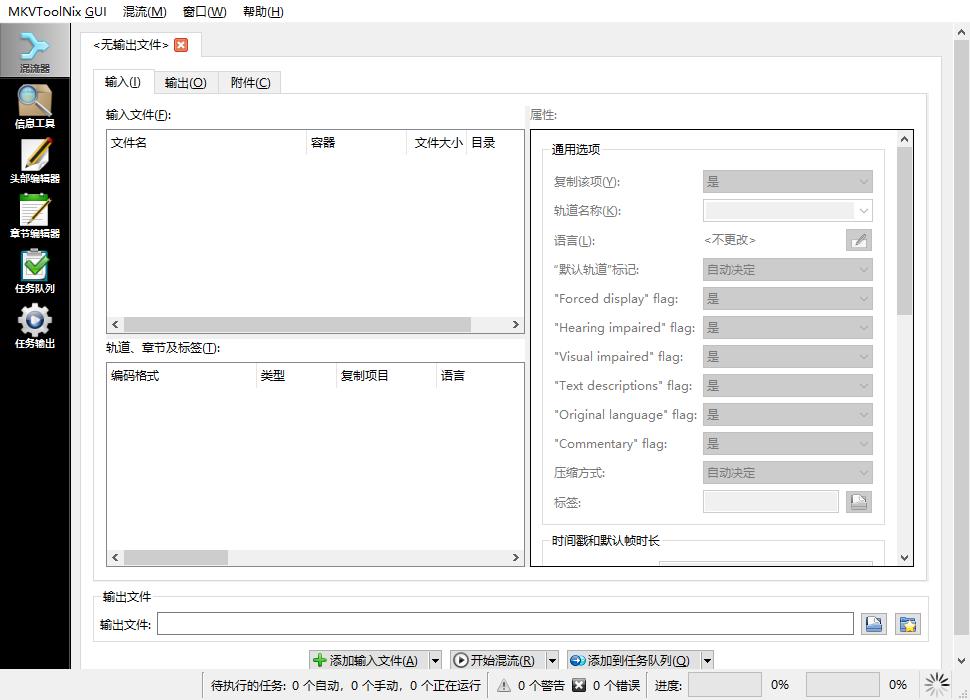Click the recent output folder star icon
The height and width of the screenshot is (700, 970).
click(908, 624)
